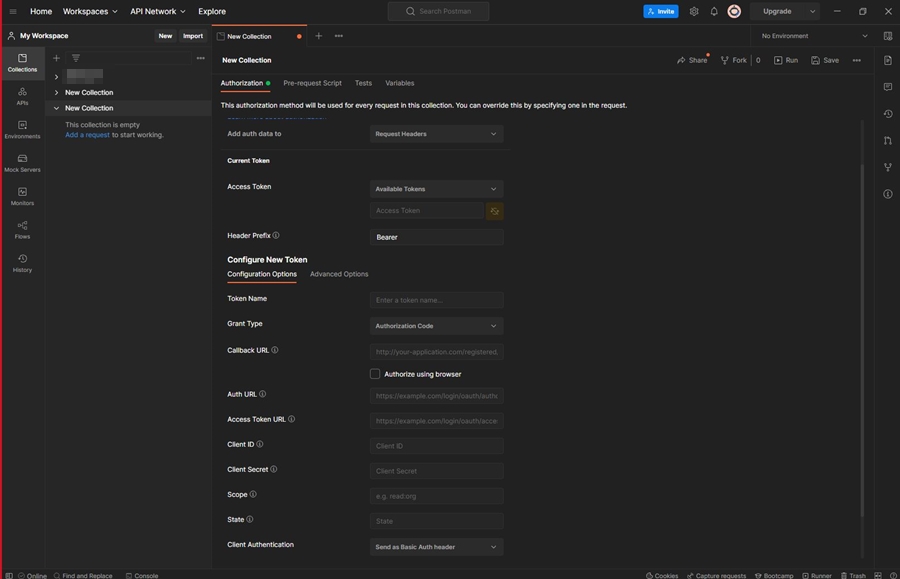The height and width of the screenshot is (579, 900).
Task: Open changelog icon in right sidebar
Action: tap(888, 114)
